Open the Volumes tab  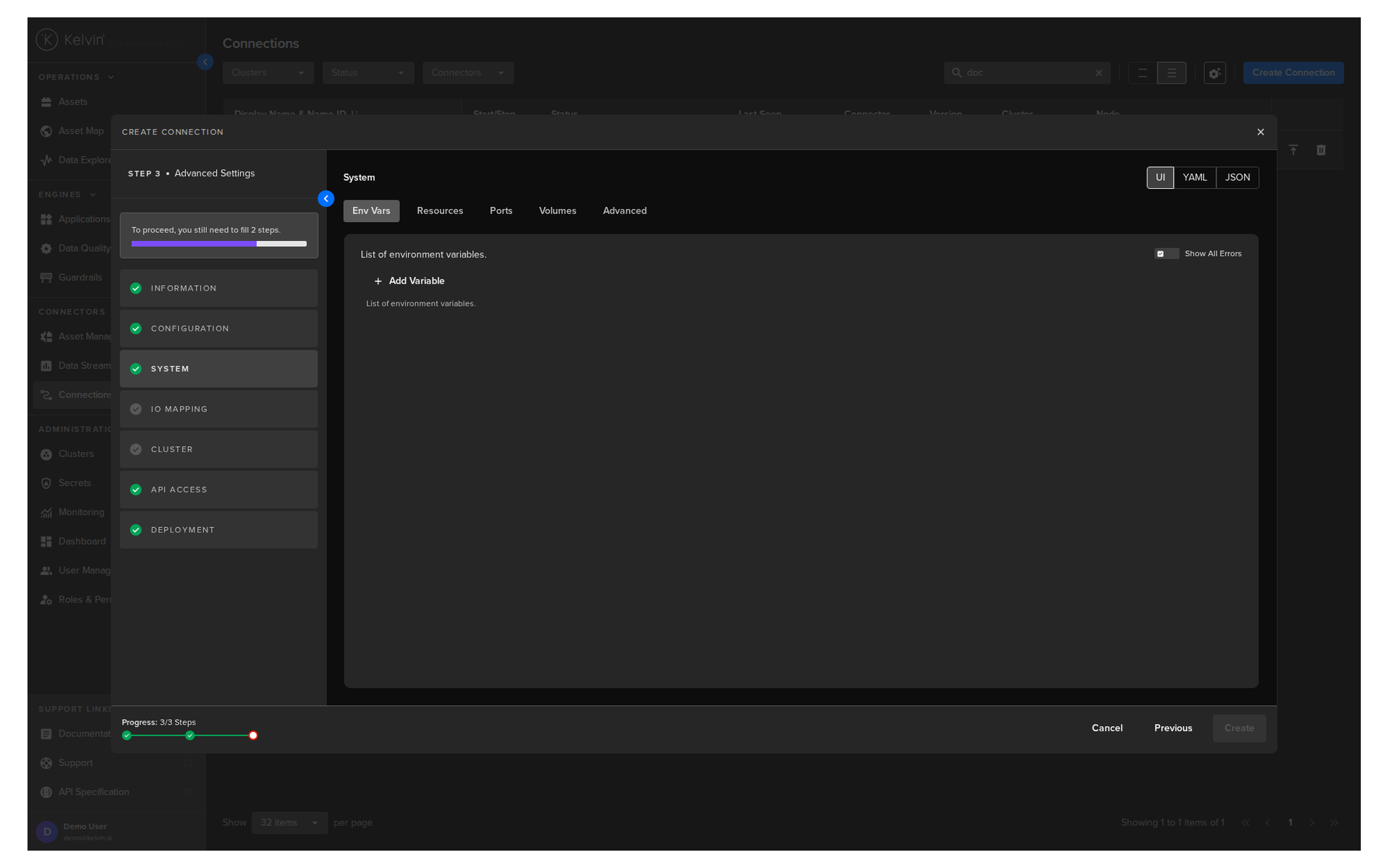[557, 210]
